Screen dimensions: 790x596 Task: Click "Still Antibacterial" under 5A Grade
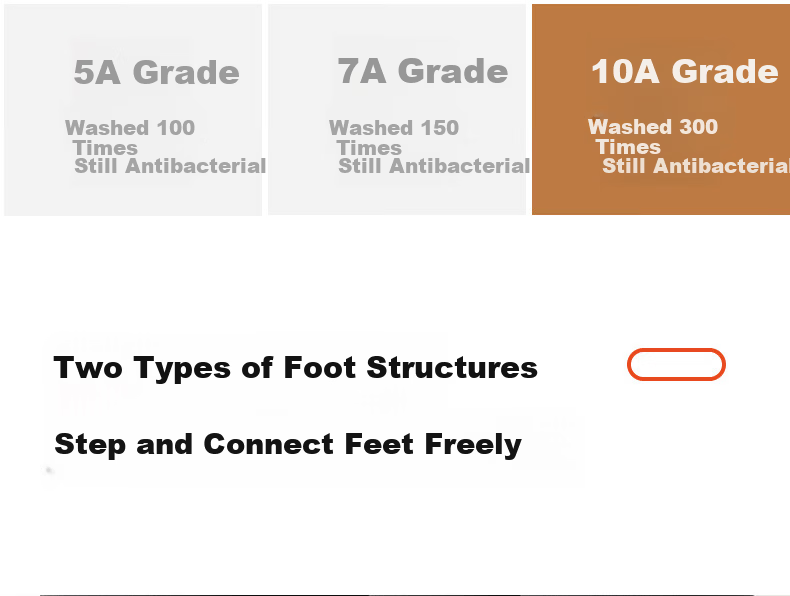(170, 166)
